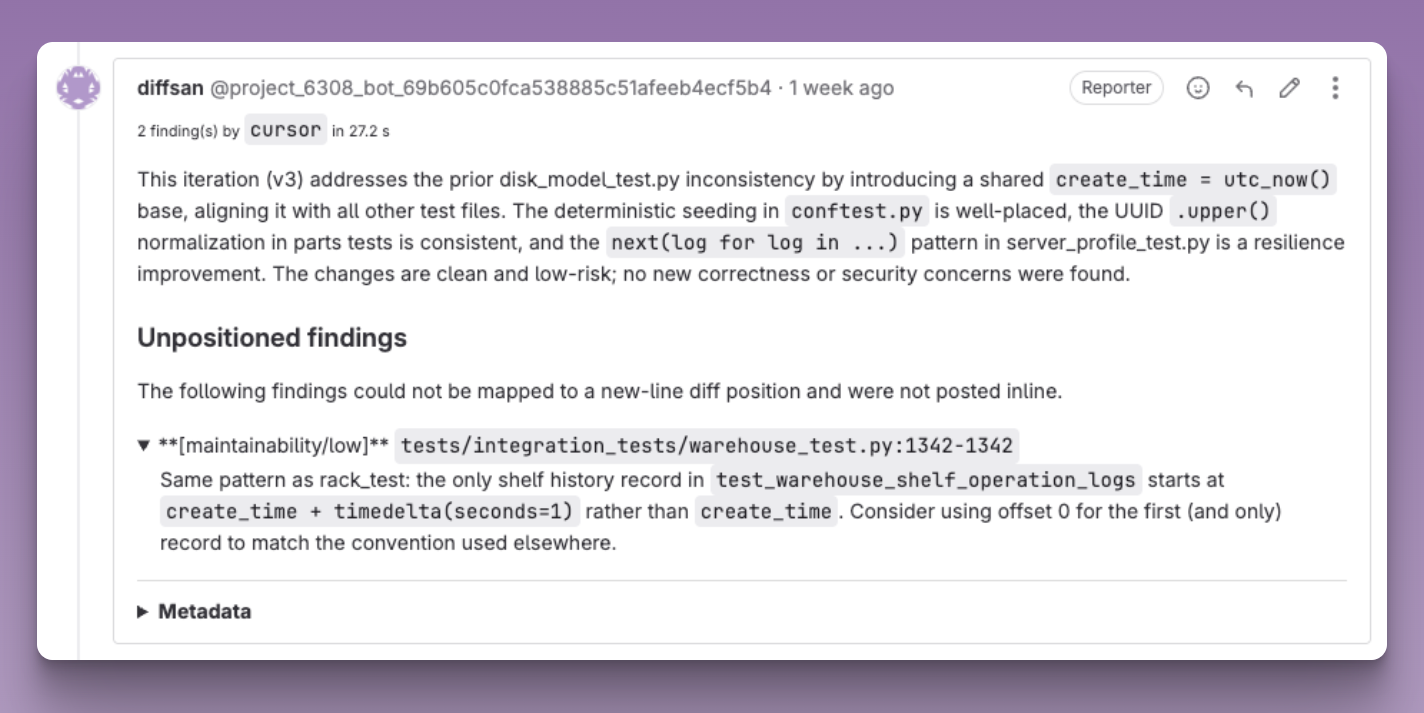
Task: Click the diffsan bot avatar
Action: 78,88
